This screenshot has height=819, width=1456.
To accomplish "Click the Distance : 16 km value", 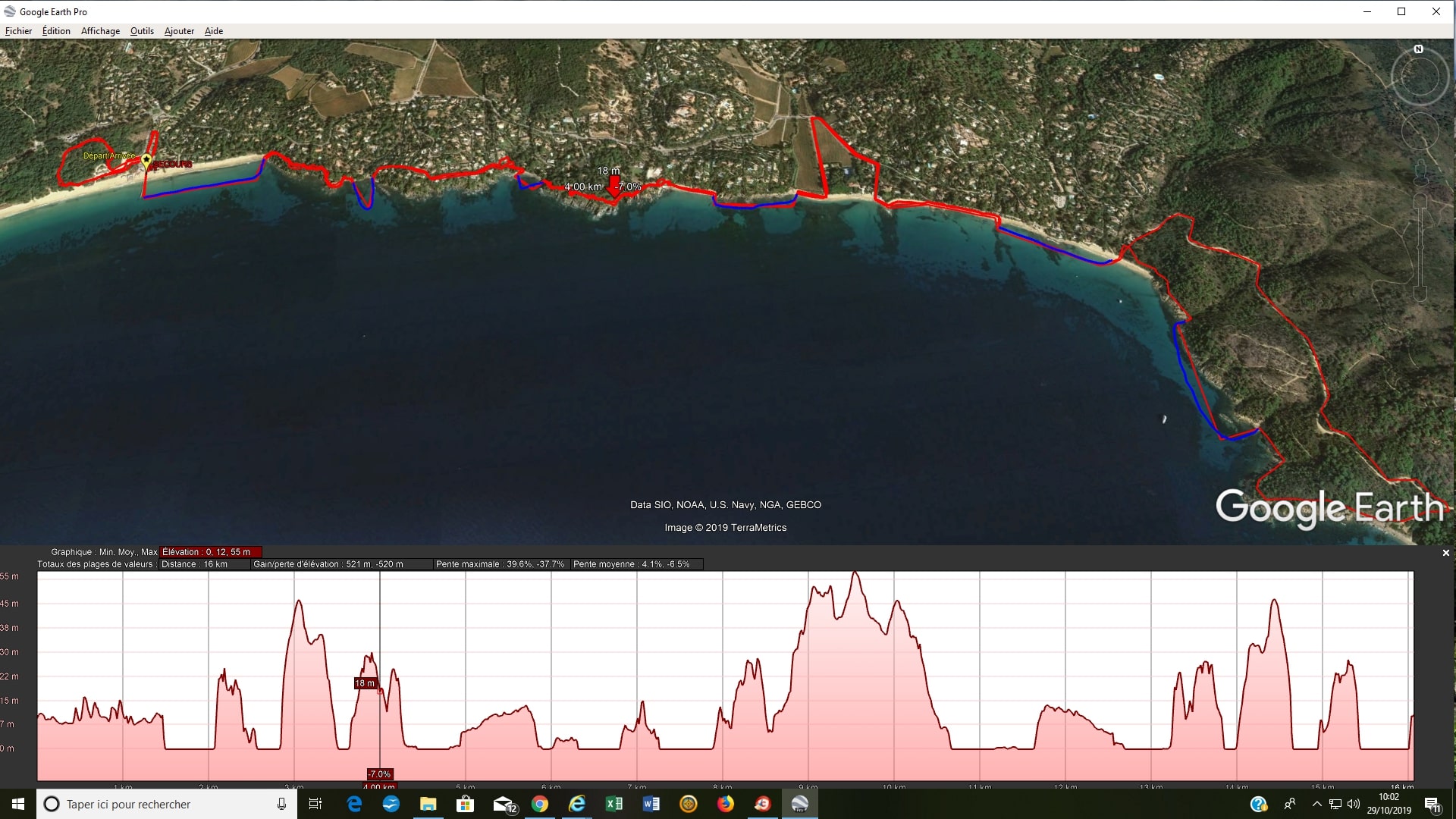I will click(203, 564).
